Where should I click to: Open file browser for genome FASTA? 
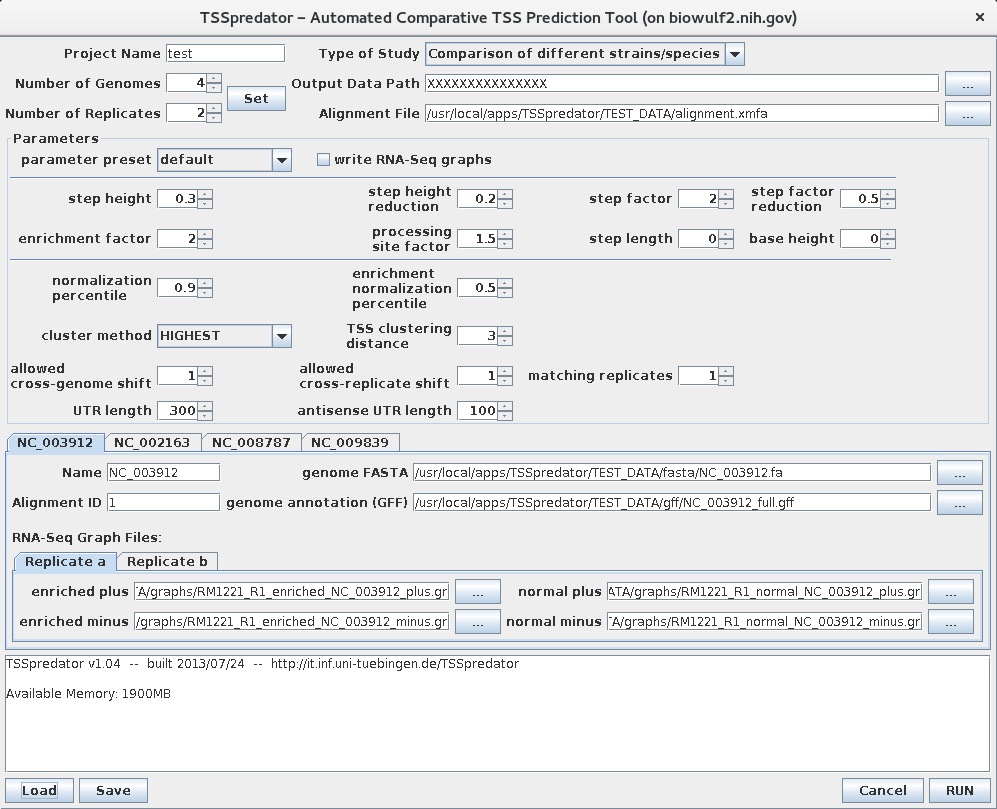click(960, 472)
